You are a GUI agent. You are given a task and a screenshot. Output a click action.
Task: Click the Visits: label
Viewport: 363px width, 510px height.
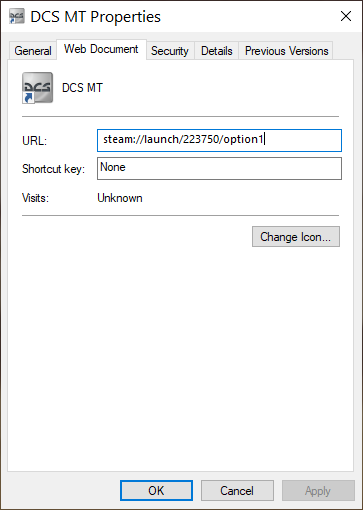point(35,198)
